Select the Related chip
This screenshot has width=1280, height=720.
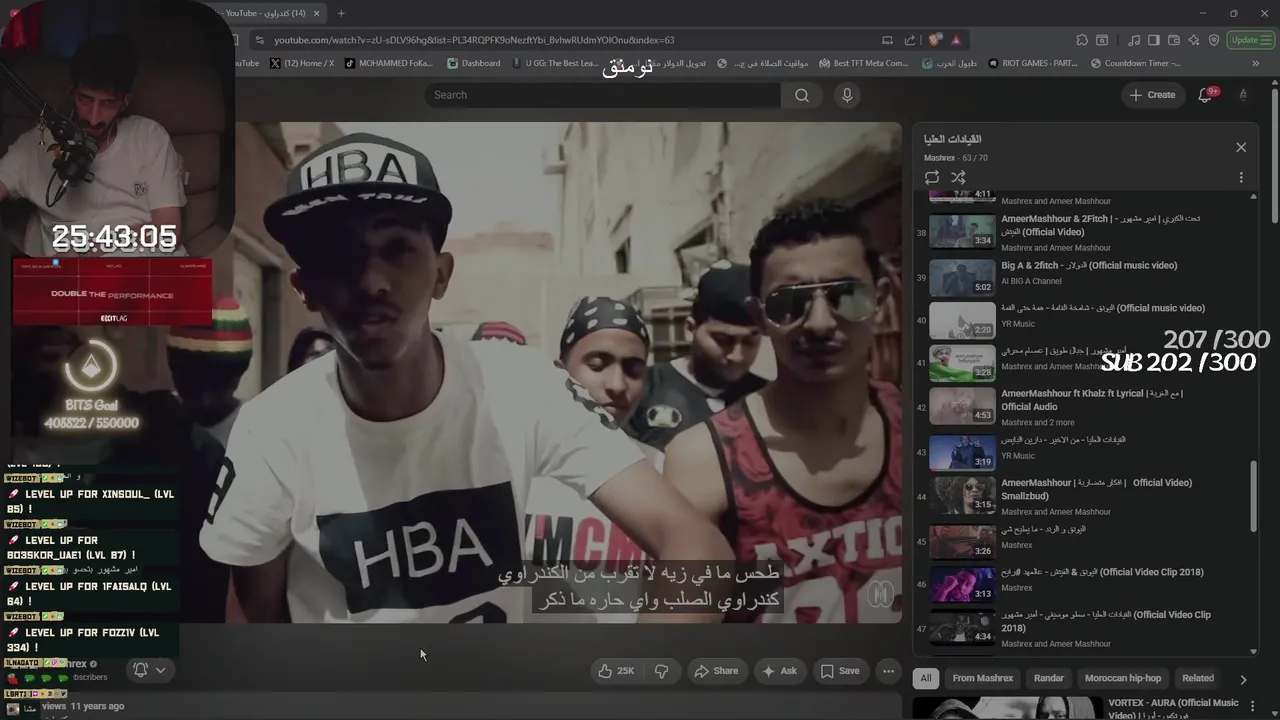[1198, 678]
